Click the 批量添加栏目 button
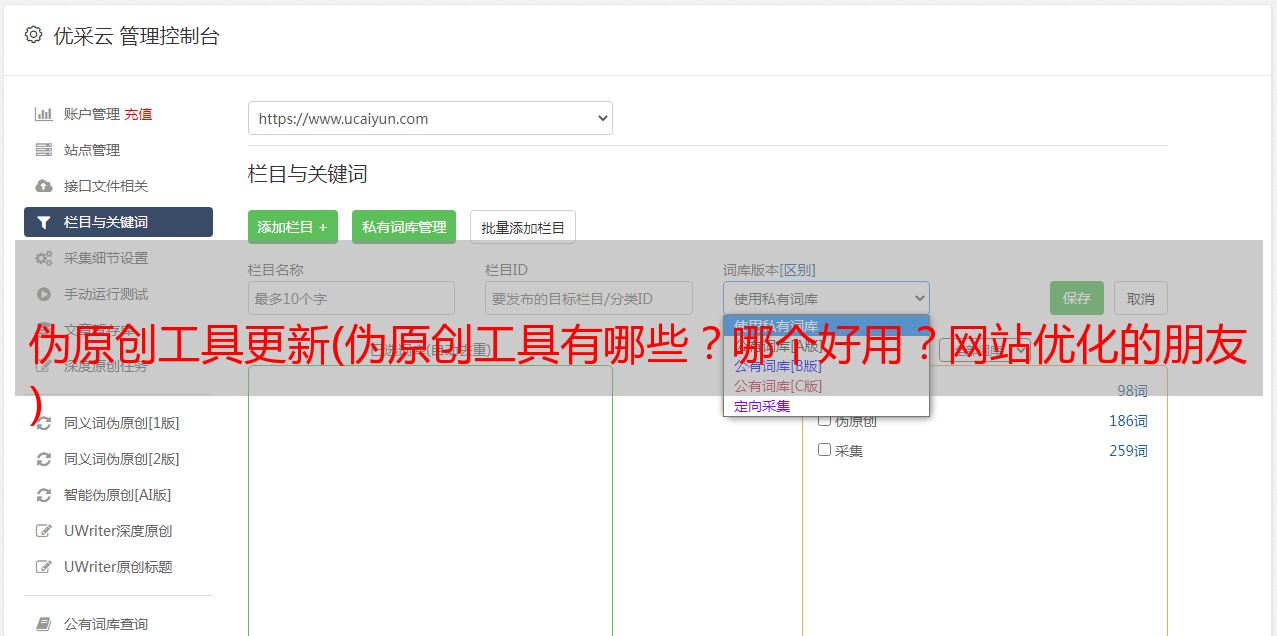1277x636 pixels. [x=523, y=227]
